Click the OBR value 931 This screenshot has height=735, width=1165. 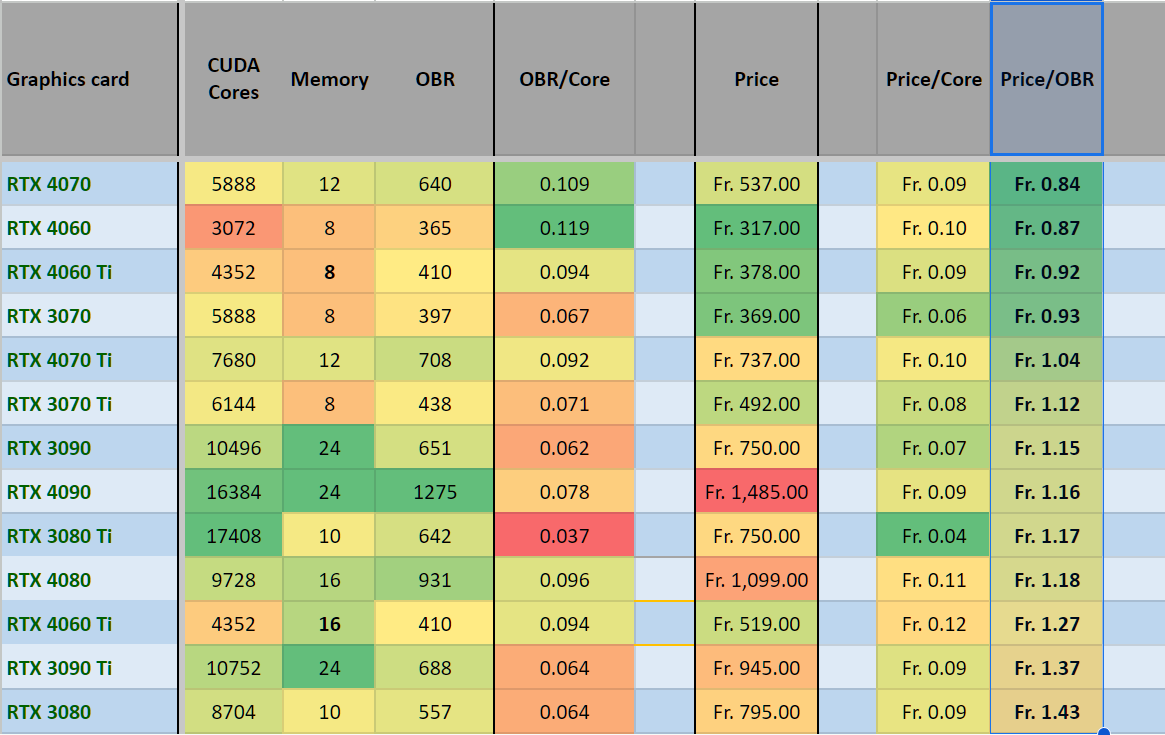pyautogui.click(x=435, y=580)
